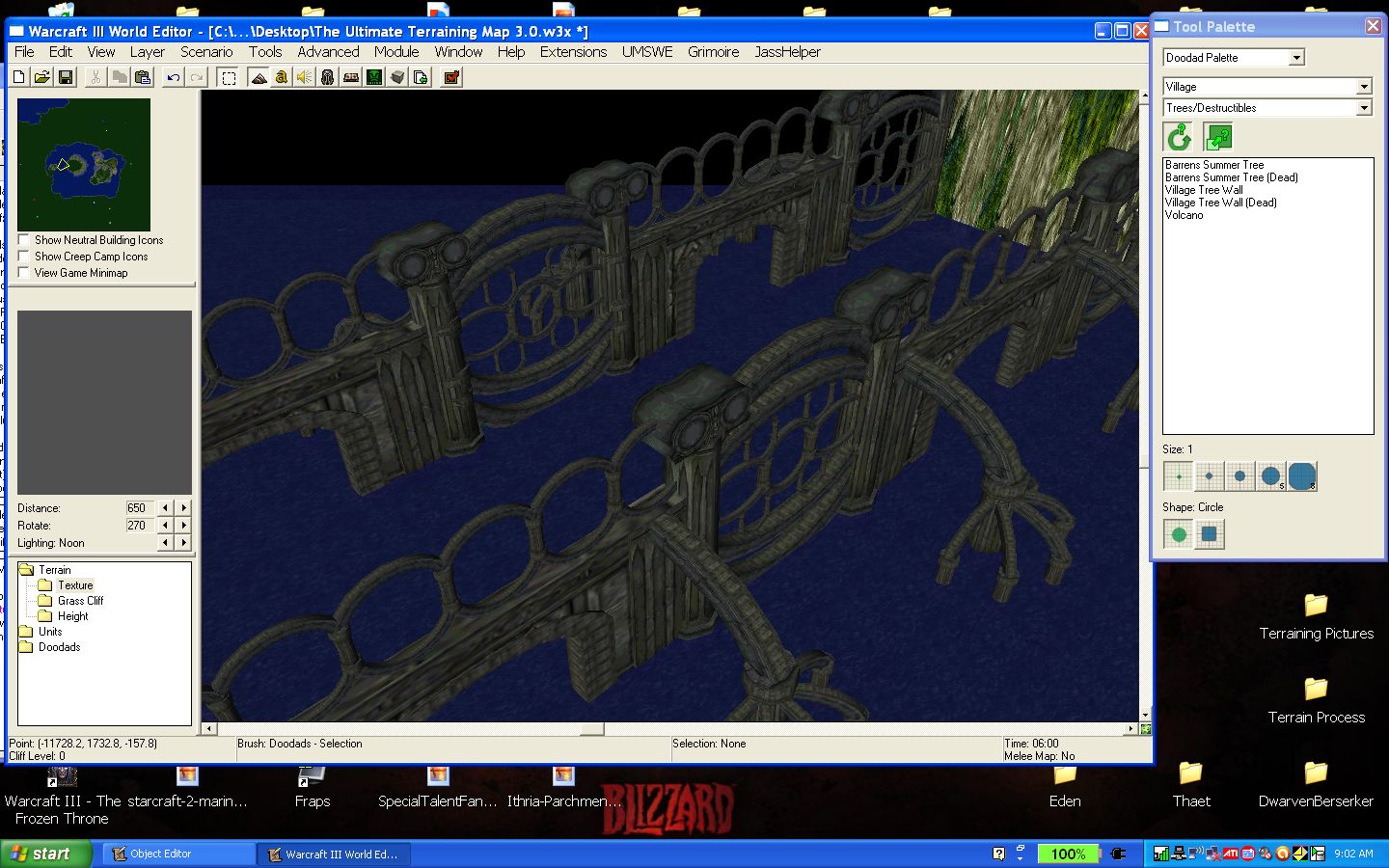The image size is (1389, 868).
Task: Open the Object Manager cube icon
Action: click(x=397, y=77)
